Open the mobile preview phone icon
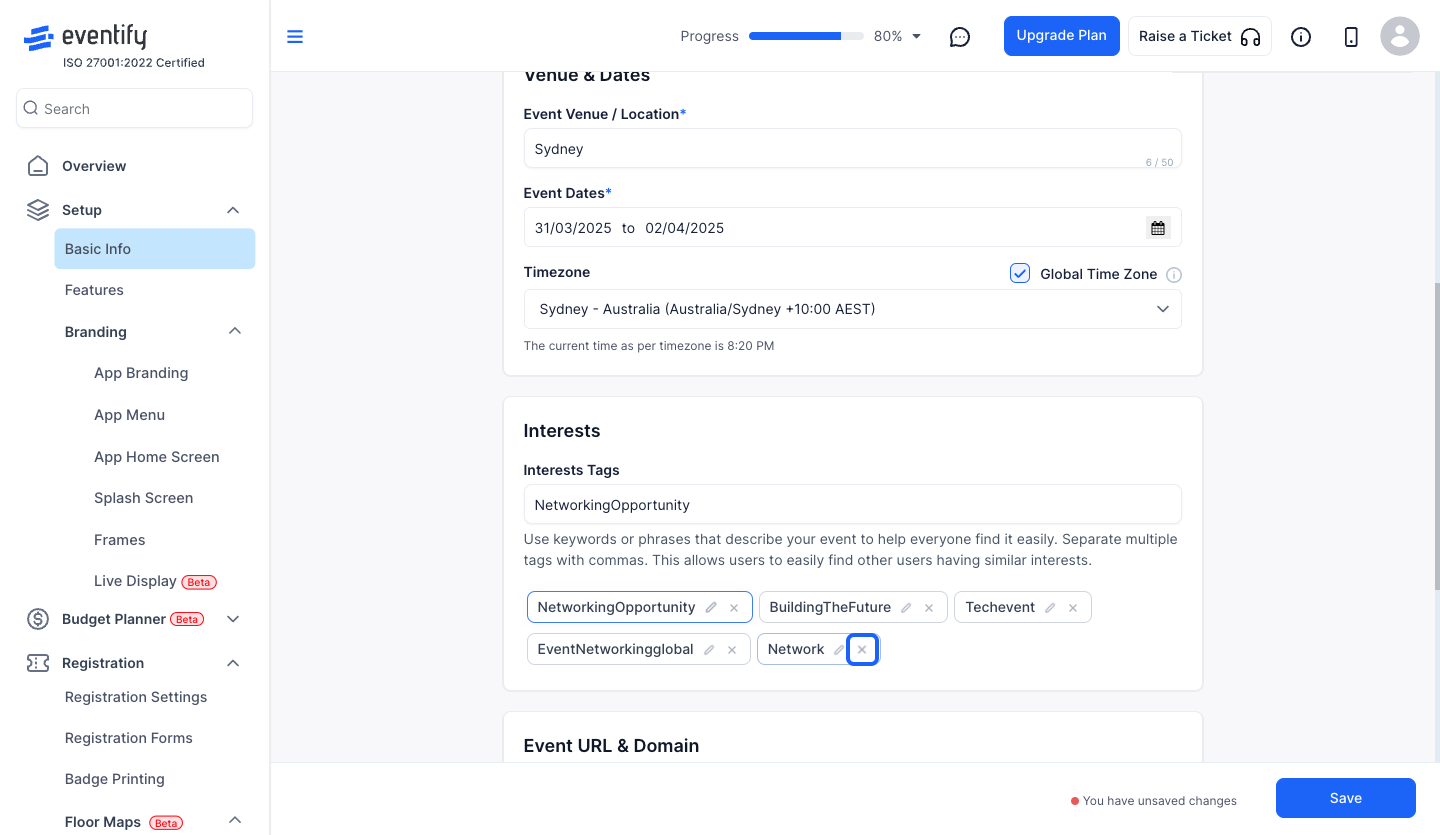Viewport: 1440px width, 835px height. (1351, 37)
